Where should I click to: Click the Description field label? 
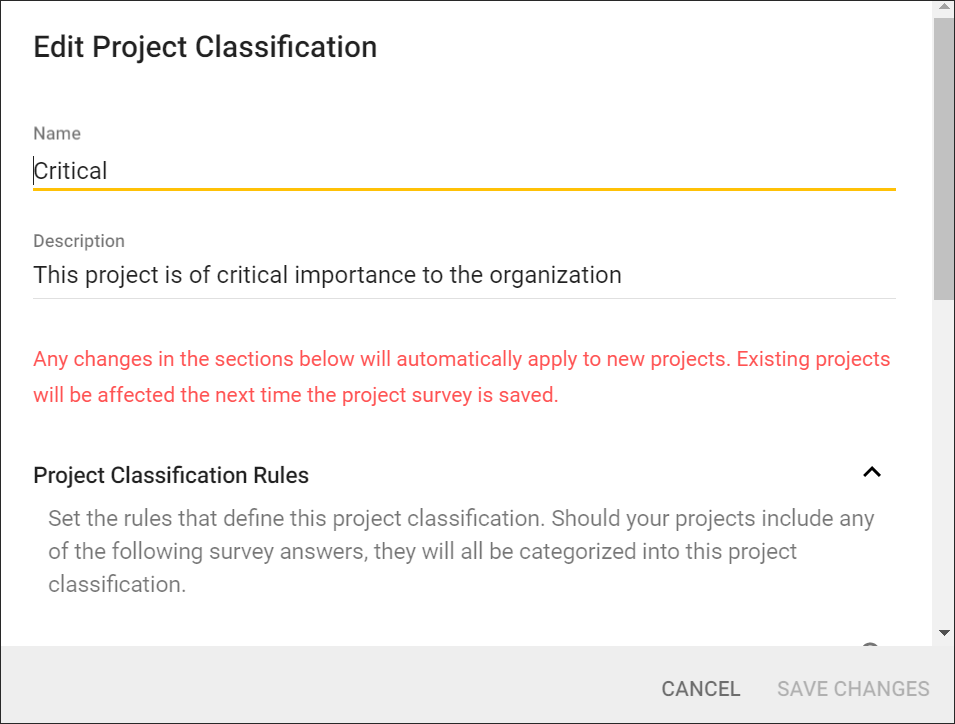click(x=79, y=241)
